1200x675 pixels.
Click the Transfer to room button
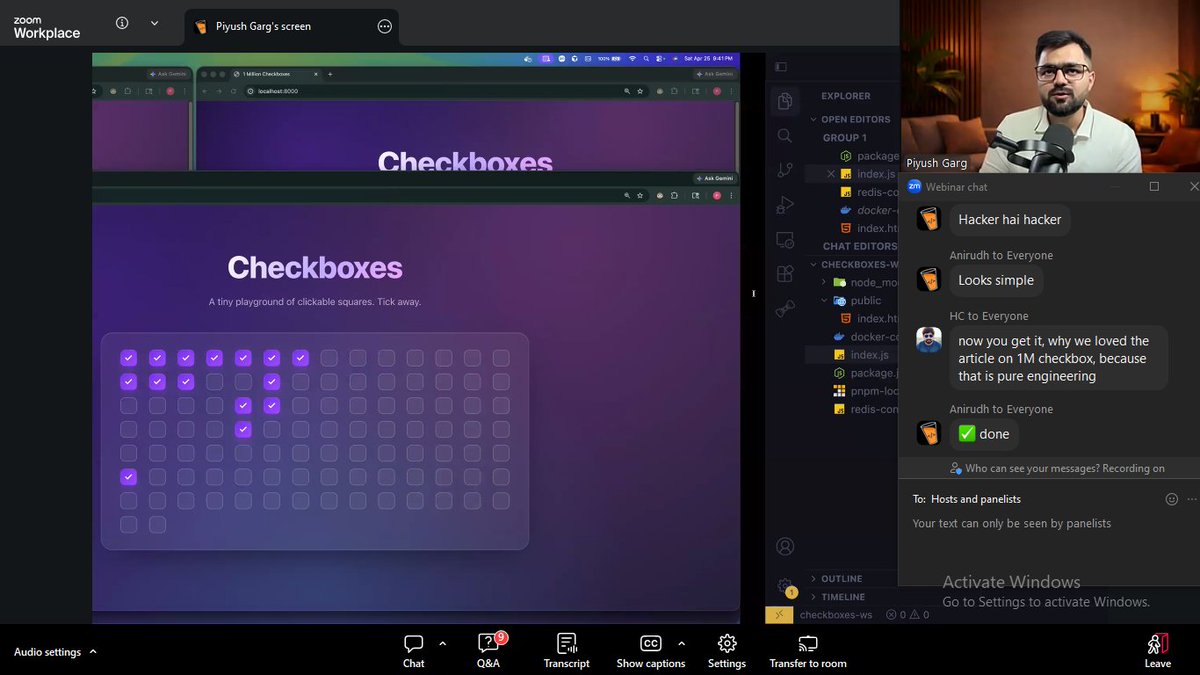tap(808, 648)
